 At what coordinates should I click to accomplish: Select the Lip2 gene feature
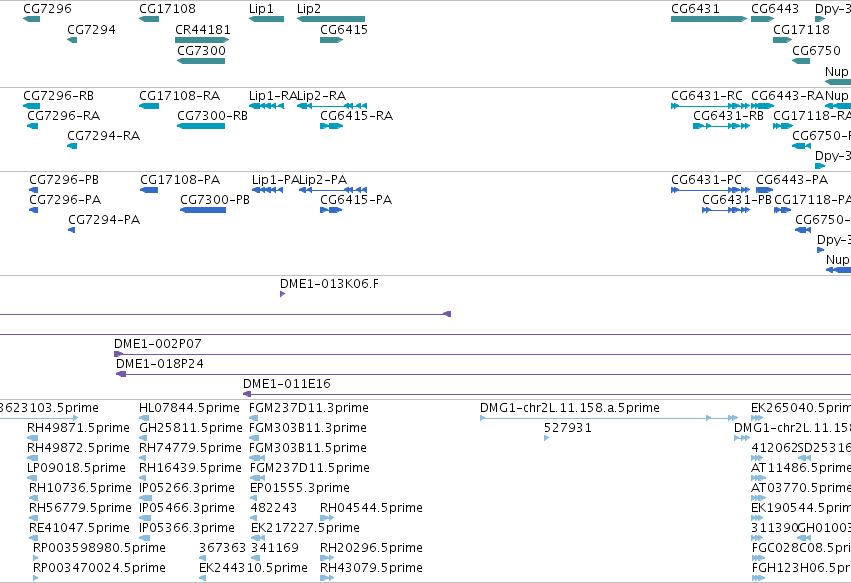[331, 19]
